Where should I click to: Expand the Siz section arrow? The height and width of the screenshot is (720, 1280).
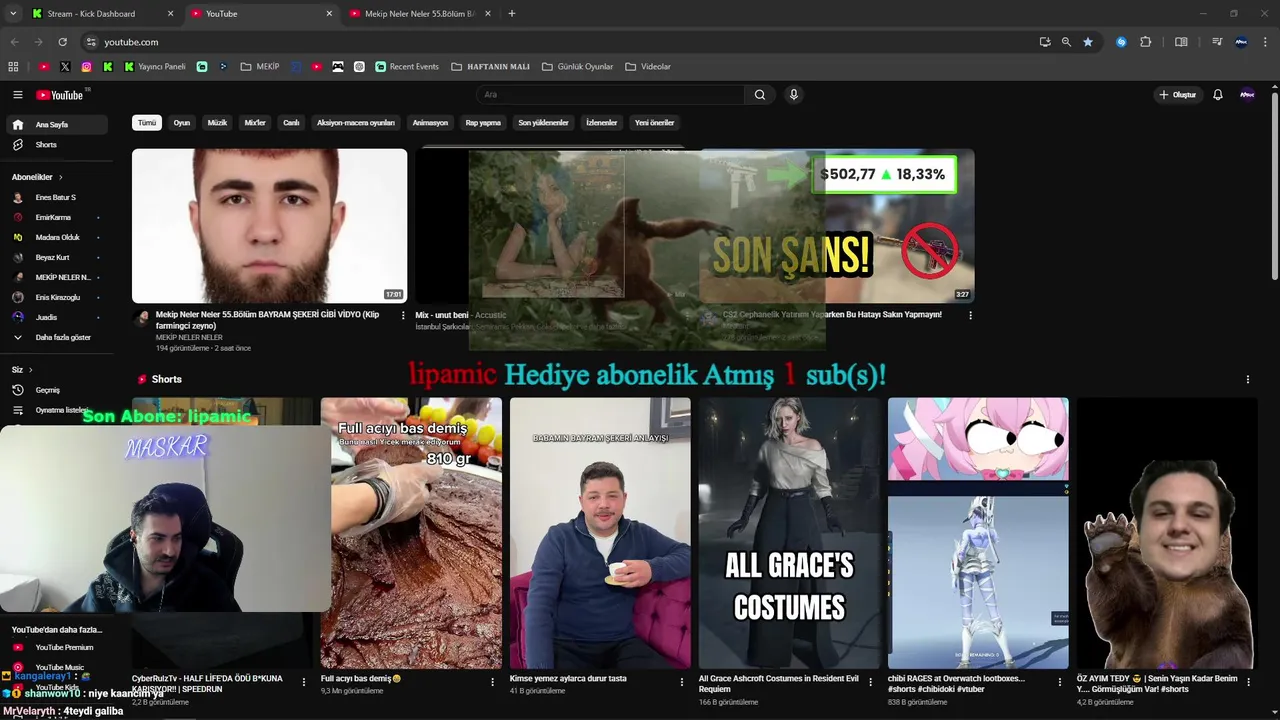click(30, 370)
